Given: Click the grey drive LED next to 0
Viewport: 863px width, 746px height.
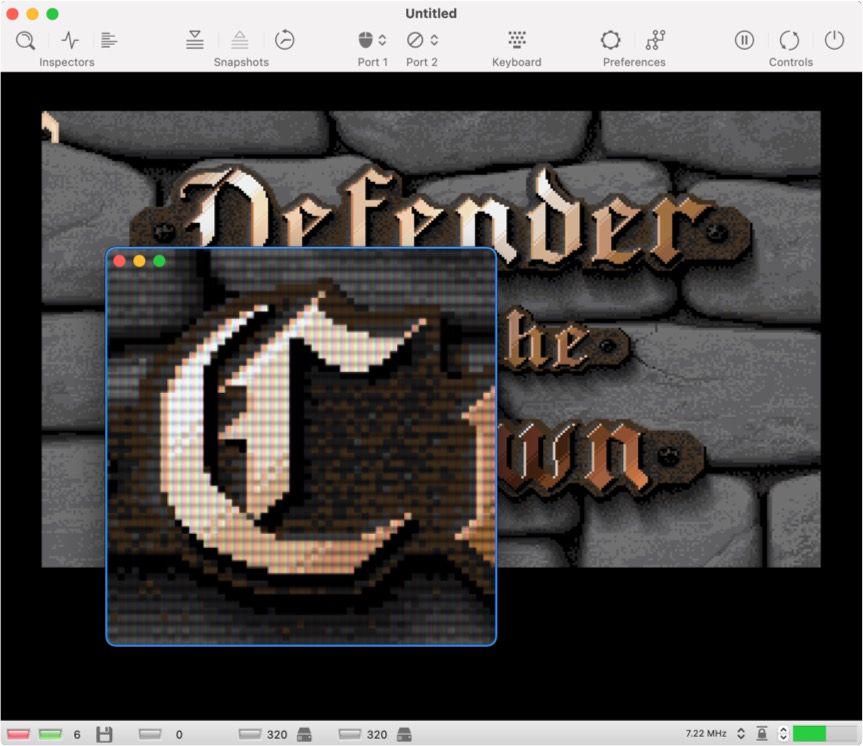Looking at the screenshot, I should coord(150,734).
